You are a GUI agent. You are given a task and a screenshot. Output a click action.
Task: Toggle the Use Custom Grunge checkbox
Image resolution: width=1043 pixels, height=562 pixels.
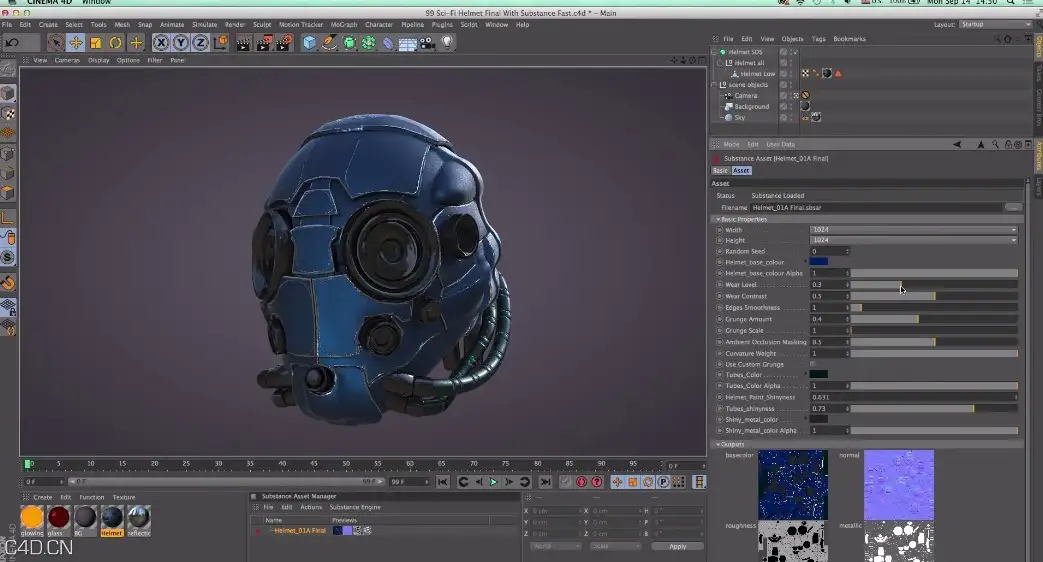tap(813, 364)
